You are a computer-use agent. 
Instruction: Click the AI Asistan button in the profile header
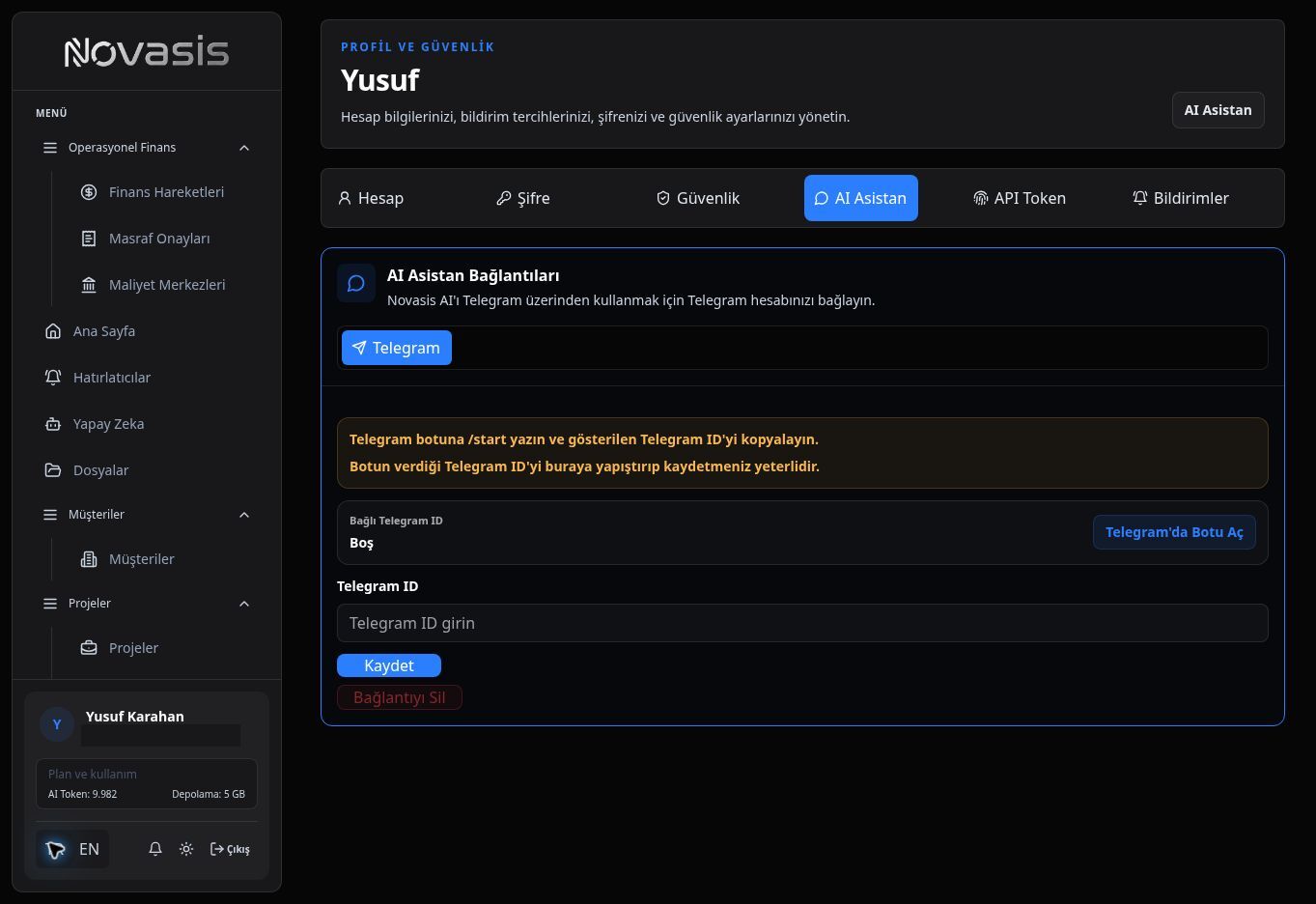click(x=1218, y=110)
